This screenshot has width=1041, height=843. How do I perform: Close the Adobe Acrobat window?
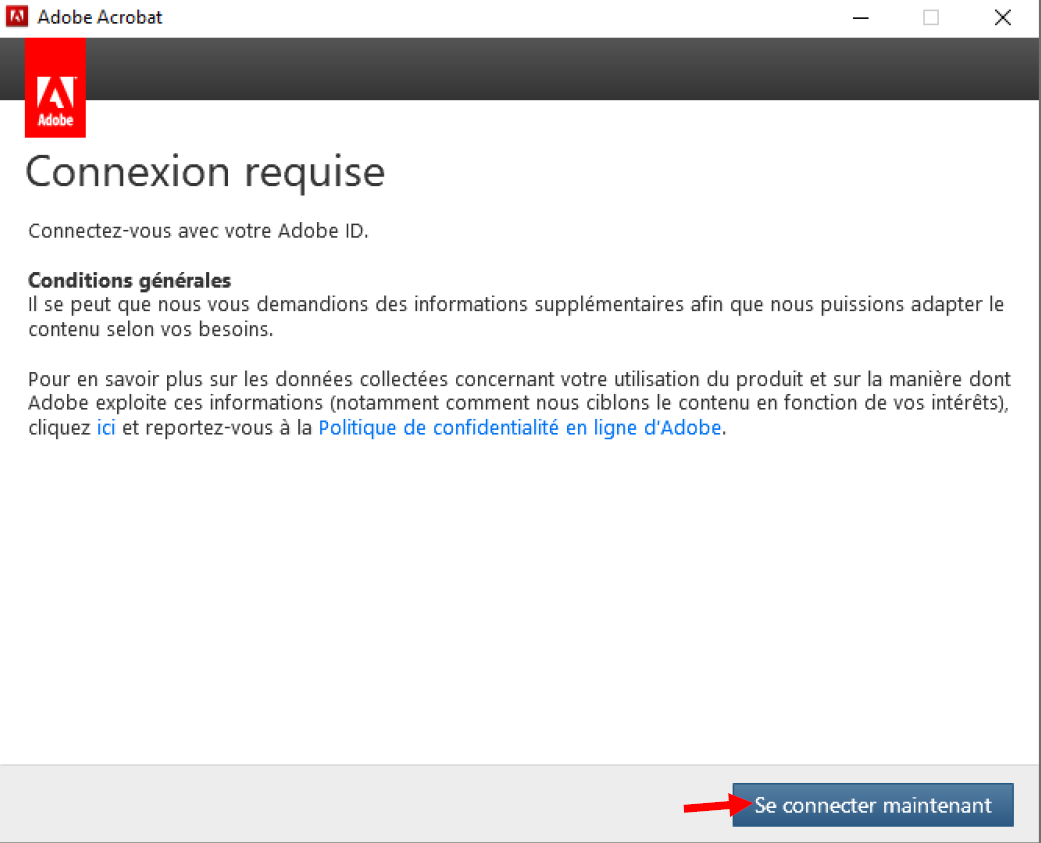(1003, 17)
